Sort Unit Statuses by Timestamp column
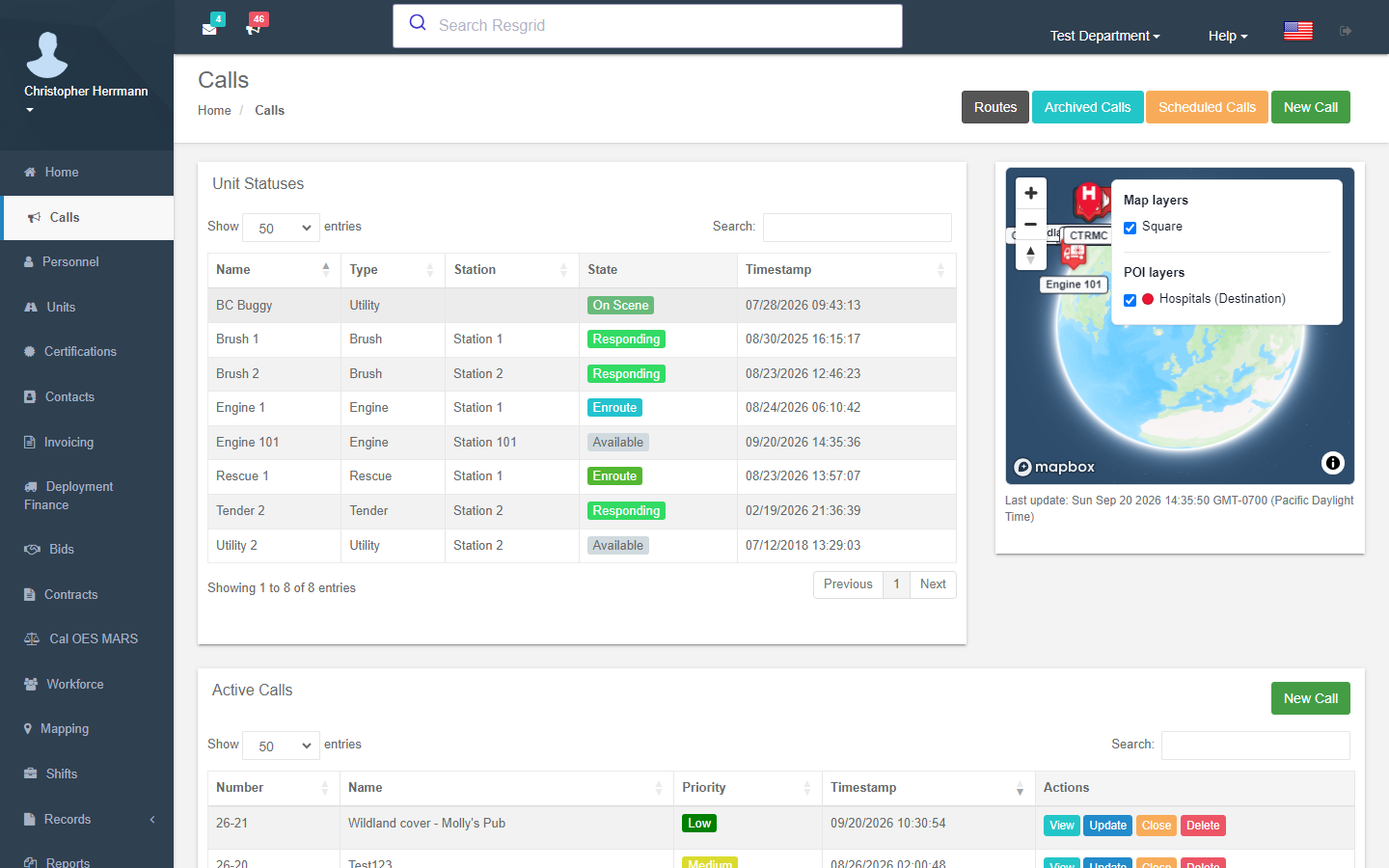This screenshot has height=868, width=1389. point(846,270)
